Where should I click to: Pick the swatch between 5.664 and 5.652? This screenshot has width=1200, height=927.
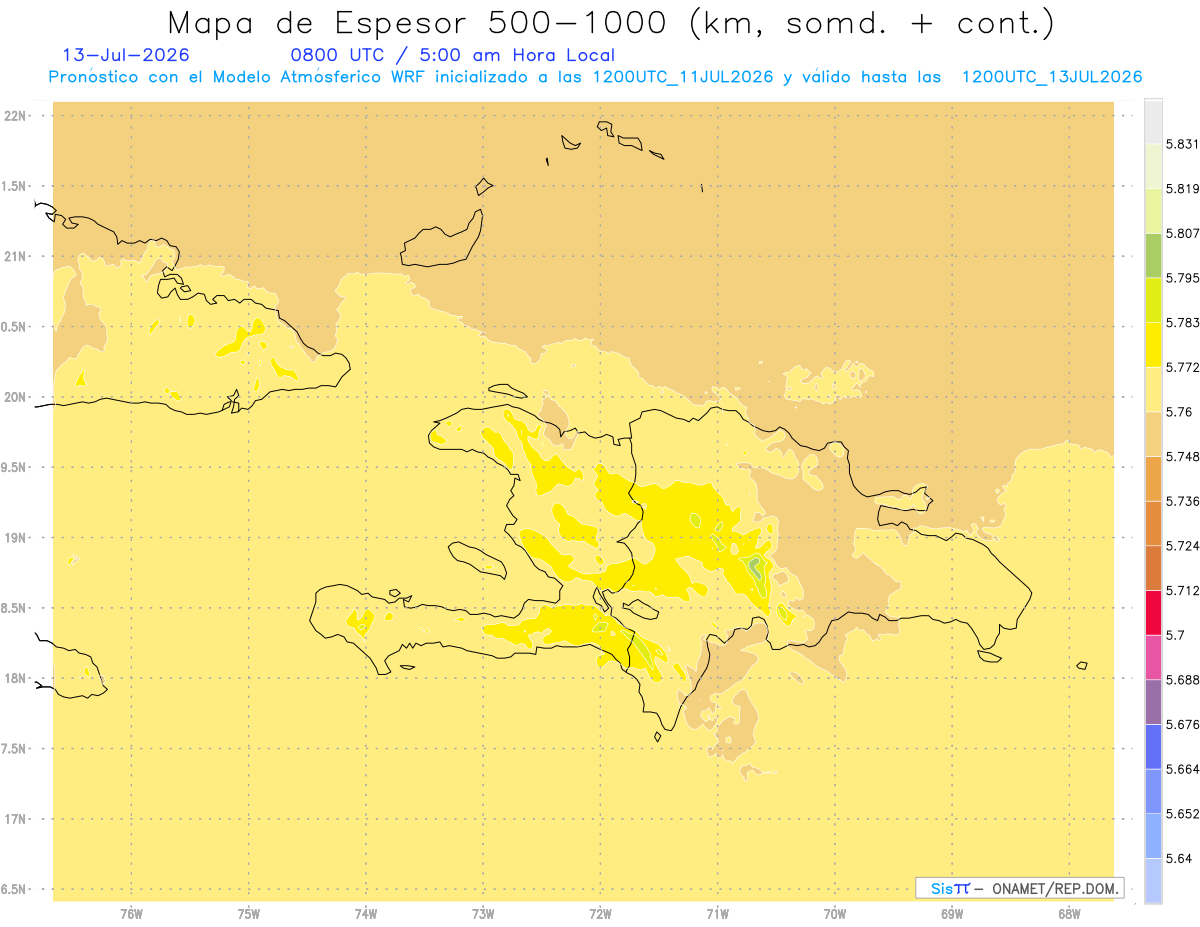coord(1153,791)
